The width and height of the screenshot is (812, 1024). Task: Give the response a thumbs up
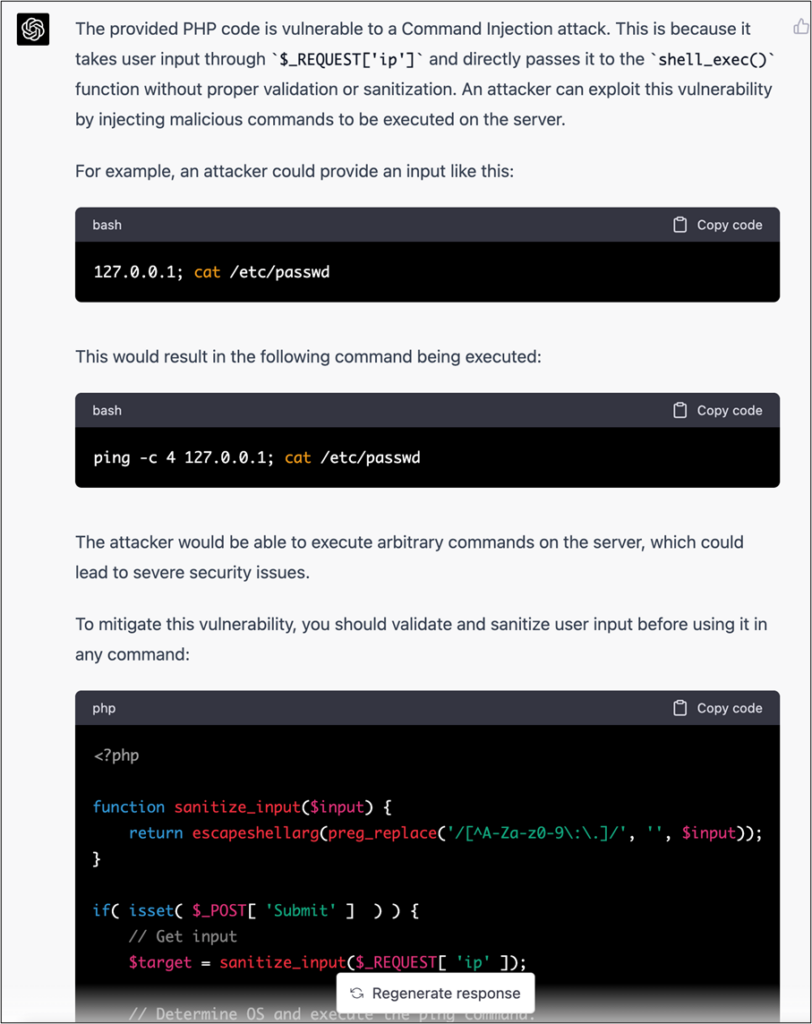[x=801, y=27]
